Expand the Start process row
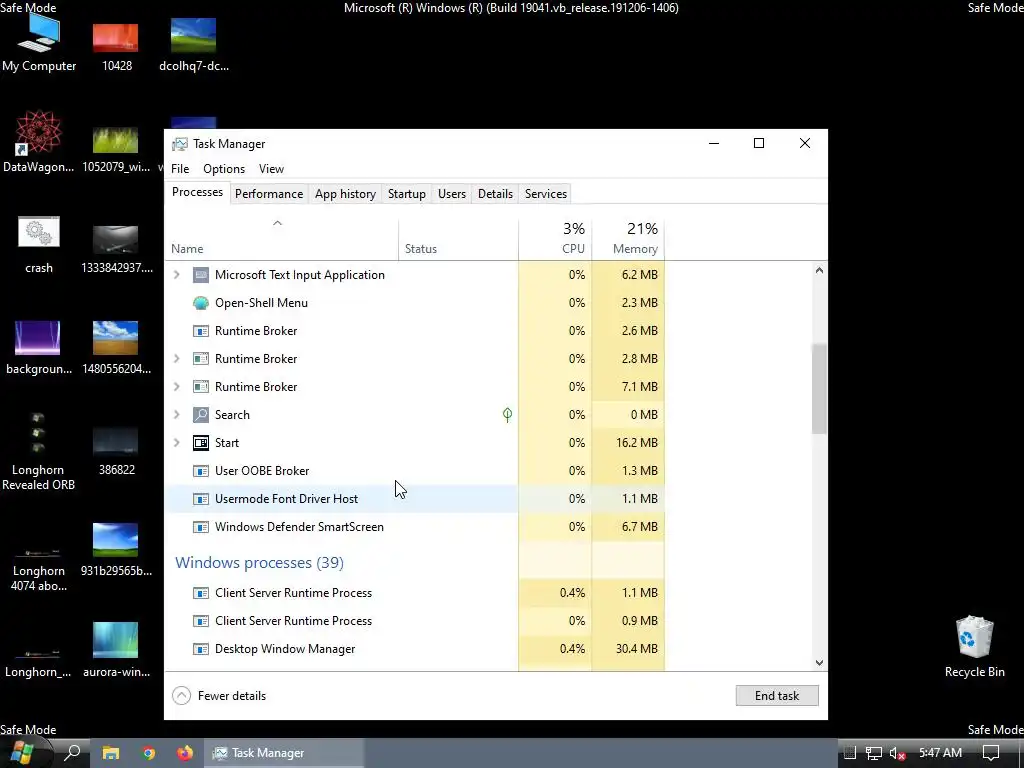 [176, 443]
